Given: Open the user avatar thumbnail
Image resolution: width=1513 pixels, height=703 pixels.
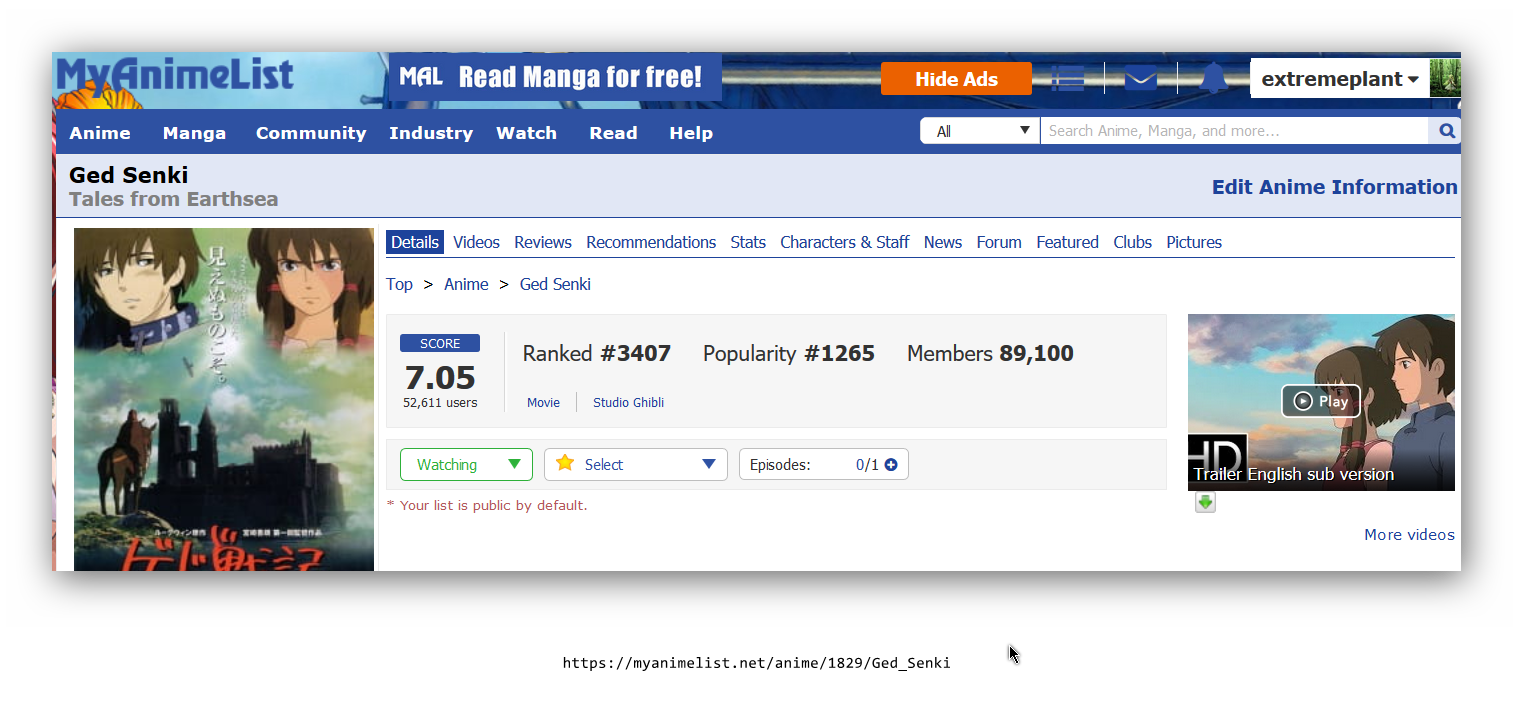Looking at the screenshot, I should [1445, 78].
